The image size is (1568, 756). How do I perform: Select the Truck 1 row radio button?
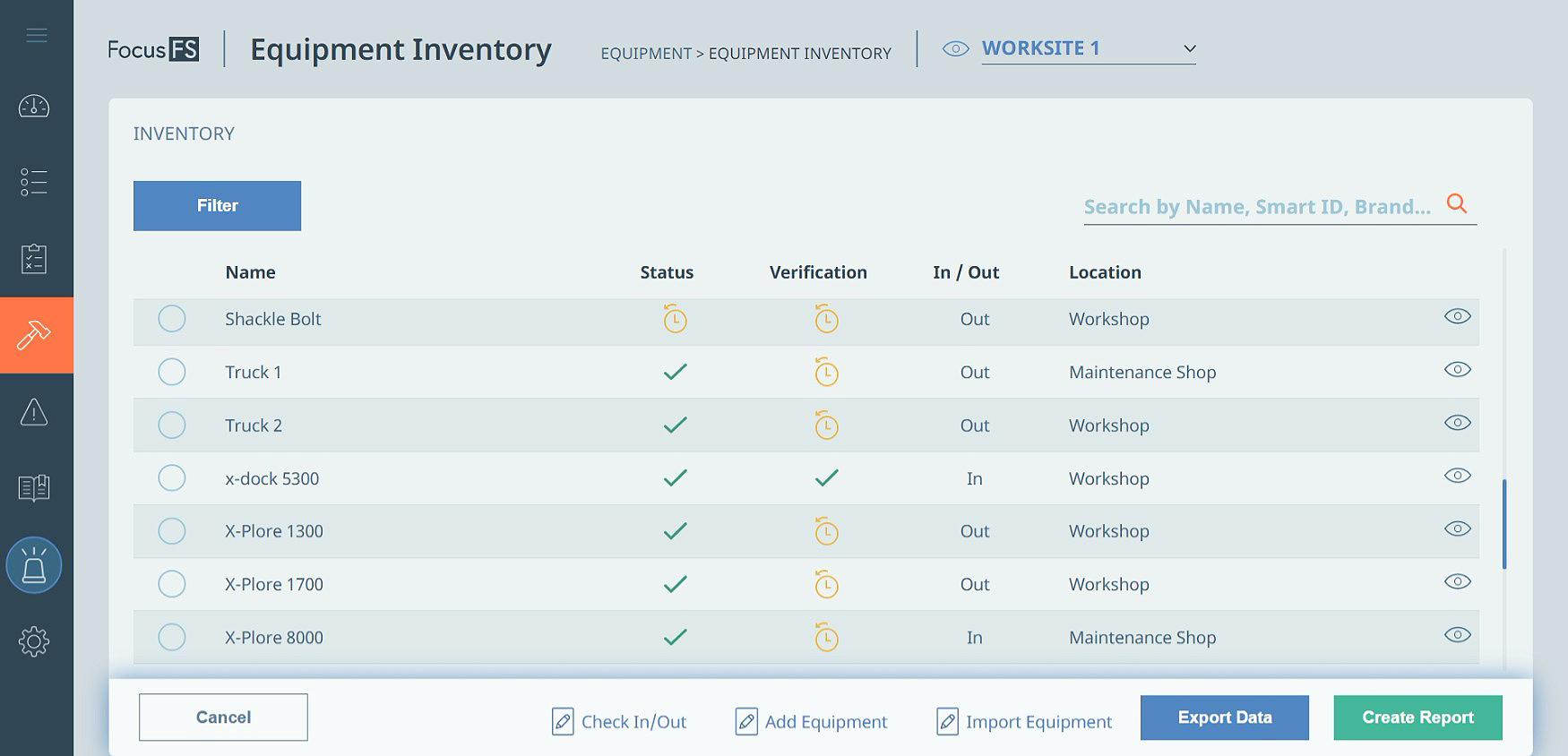coord(171,372)
